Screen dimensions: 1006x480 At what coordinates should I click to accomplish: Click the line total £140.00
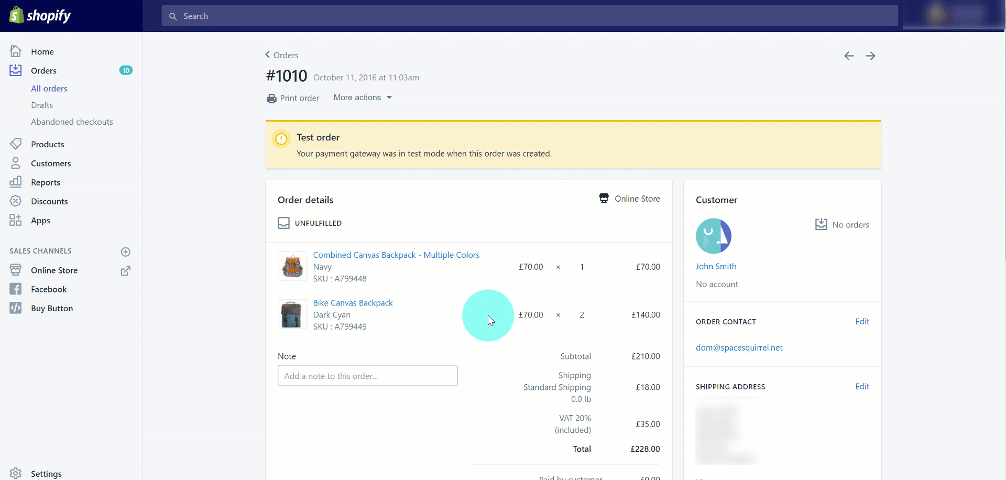coord(646,315)
